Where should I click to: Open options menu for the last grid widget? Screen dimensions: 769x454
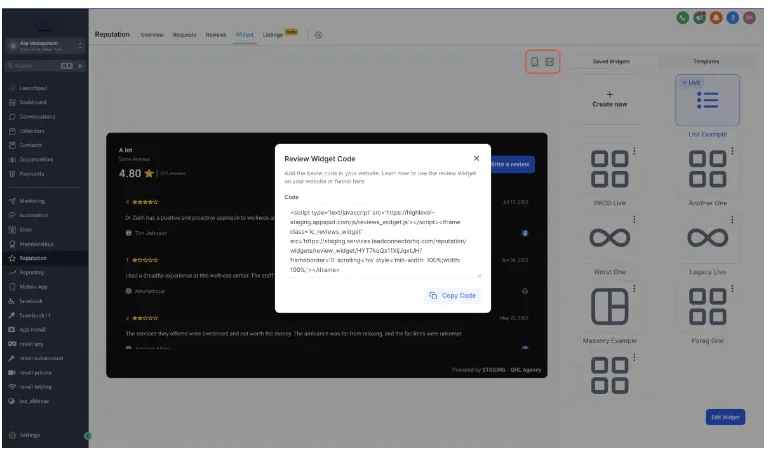click(634, 357)
